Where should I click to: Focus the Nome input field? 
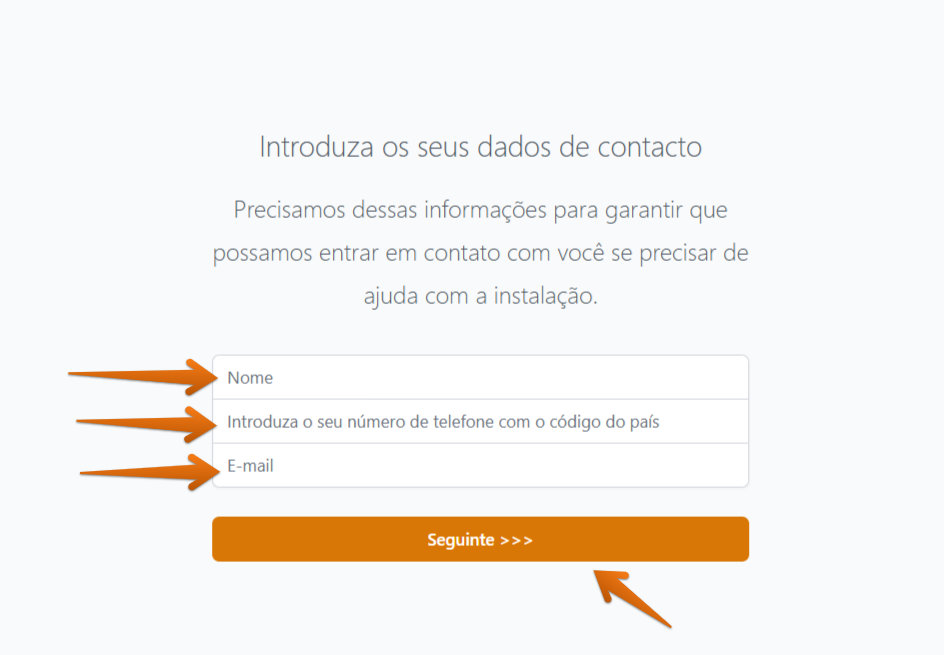coord(480,377)
